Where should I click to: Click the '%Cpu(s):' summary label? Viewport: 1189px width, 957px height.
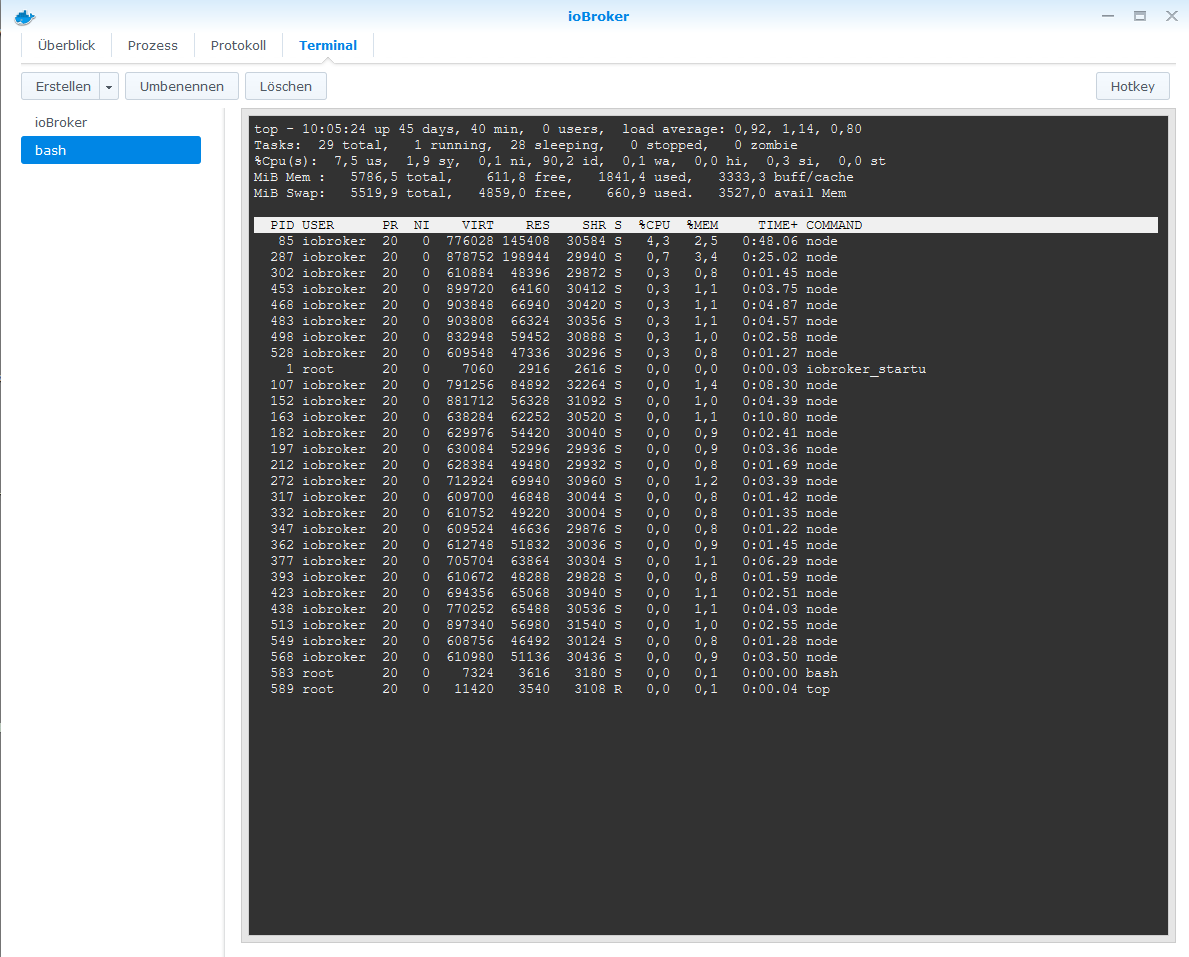(286, 162)
